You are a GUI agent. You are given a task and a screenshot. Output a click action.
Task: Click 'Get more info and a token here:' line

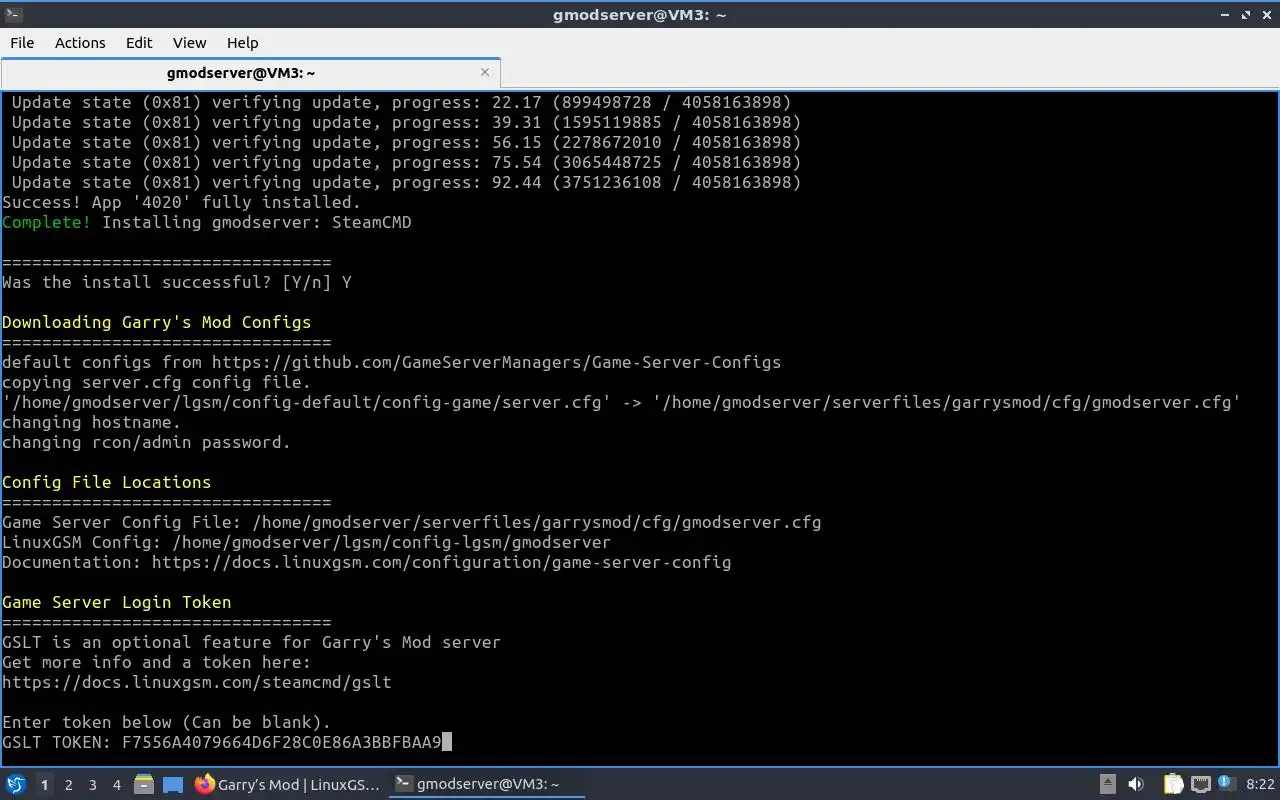coord(157,662)
